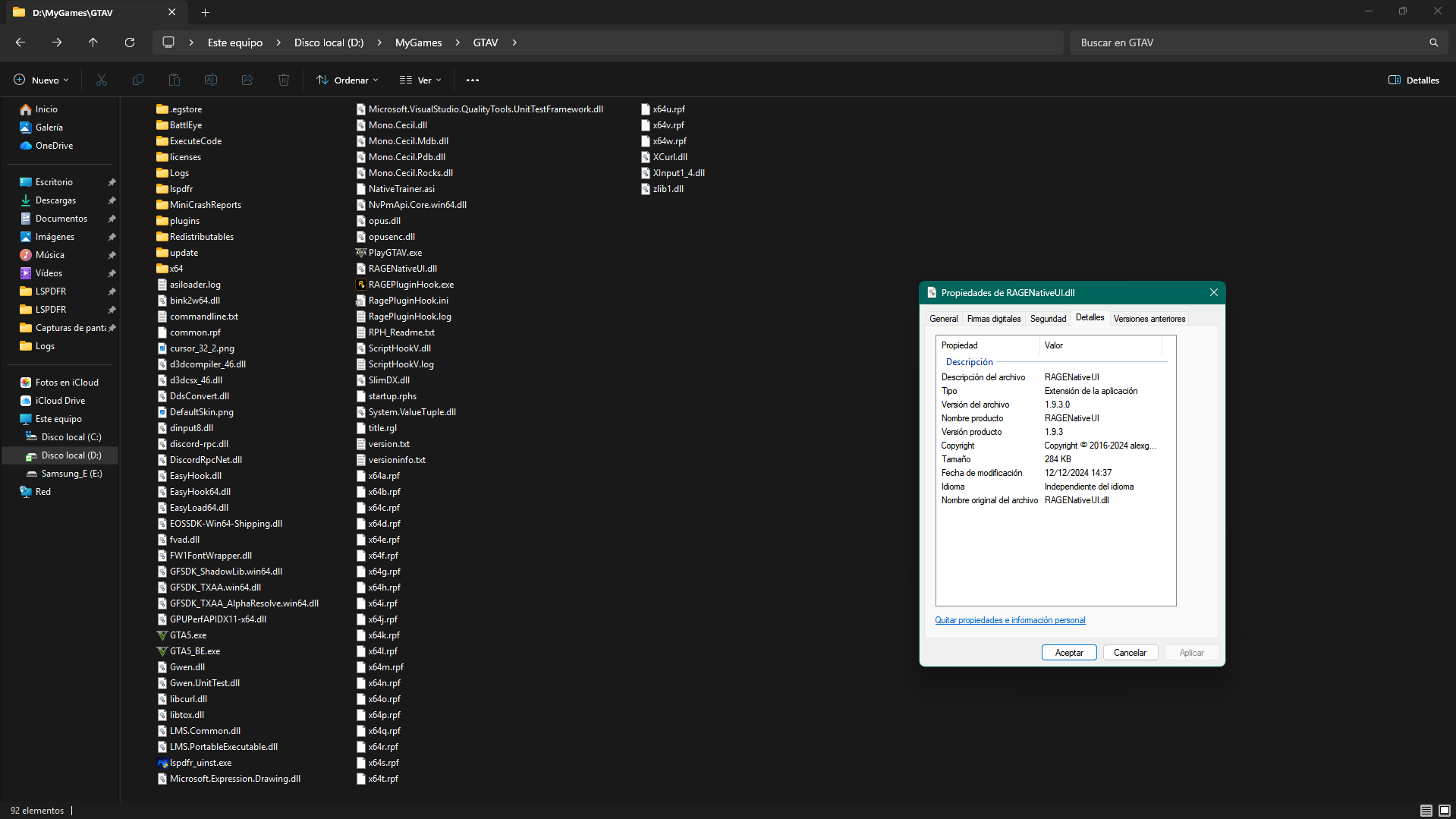Expand the chevron after GTAV in breadcrumb
The width and height of the screenshot is (1456, 819).
pyautogui.click(x=514, y=43)
